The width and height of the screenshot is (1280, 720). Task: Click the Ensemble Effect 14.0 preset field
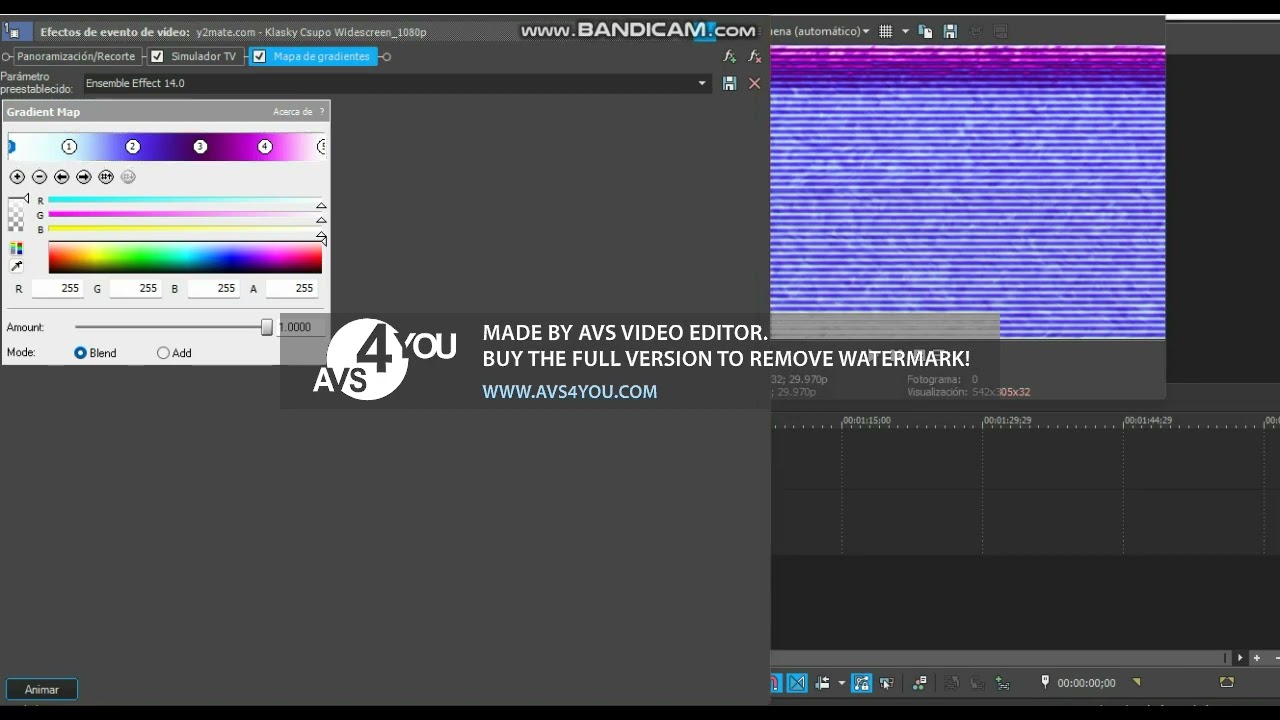coord(395,84)
